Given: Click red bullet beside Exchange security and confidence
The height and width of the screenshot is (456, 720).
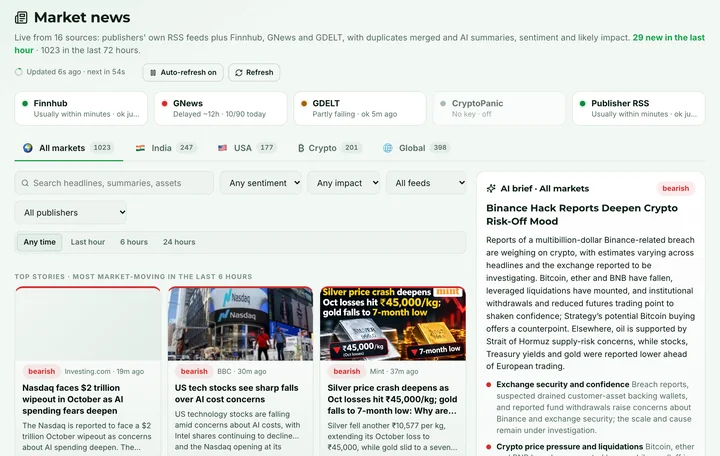Looking at the screenshot, I should pos(489,385).
